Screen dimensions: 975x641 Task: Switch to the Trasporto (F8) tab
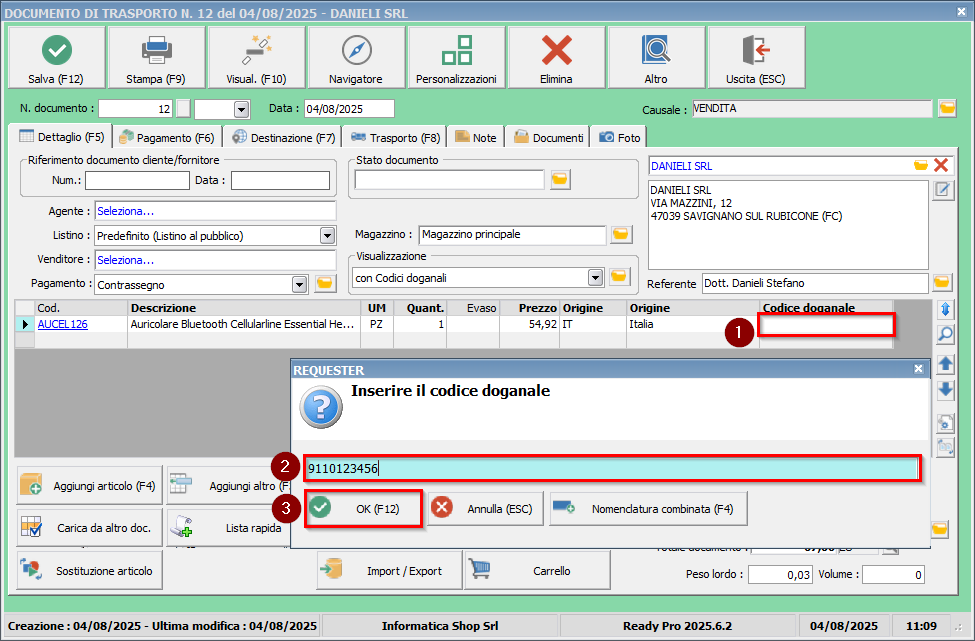tap(394, 137)
